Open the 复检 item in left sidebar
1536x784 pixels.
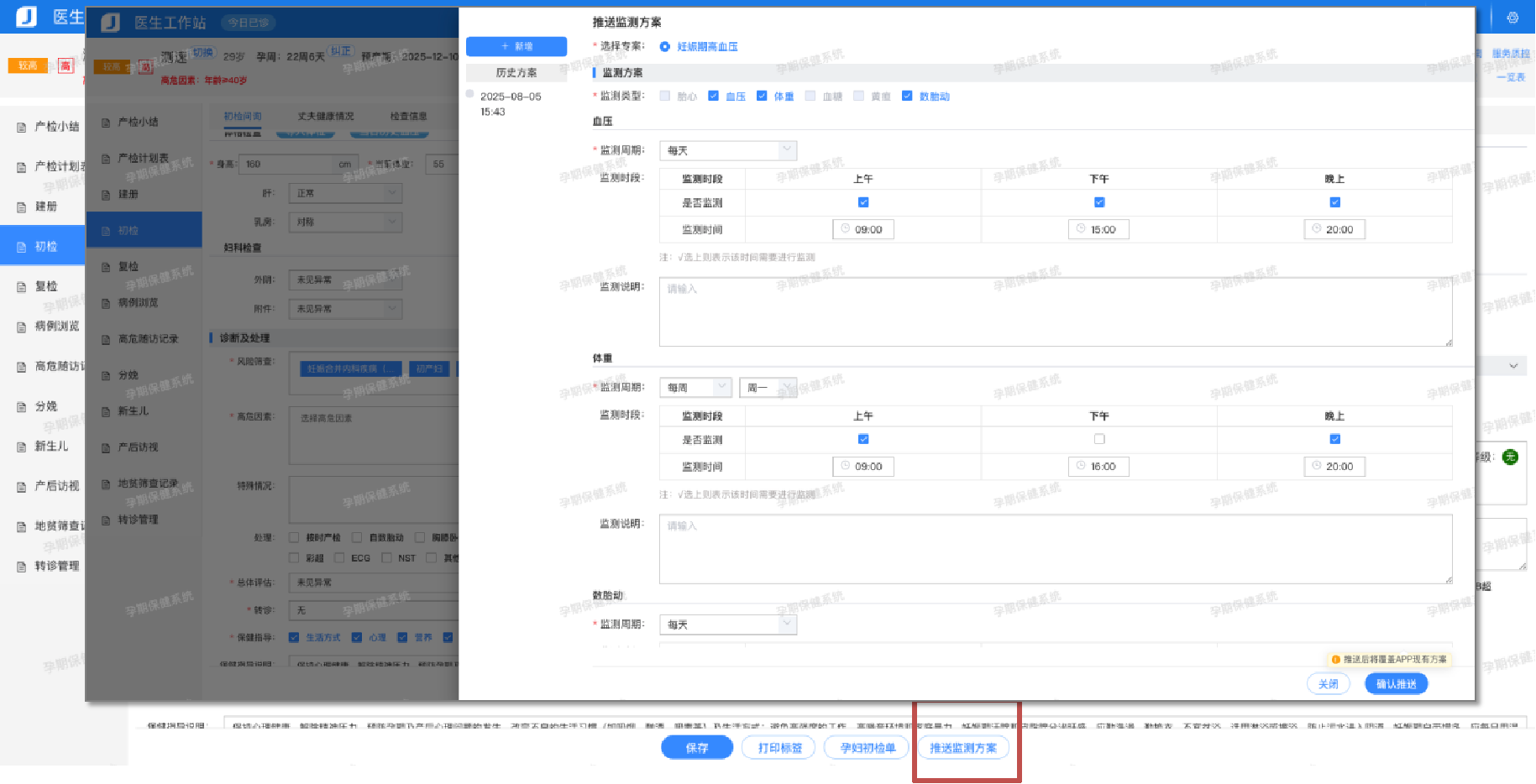click(46, 286)
